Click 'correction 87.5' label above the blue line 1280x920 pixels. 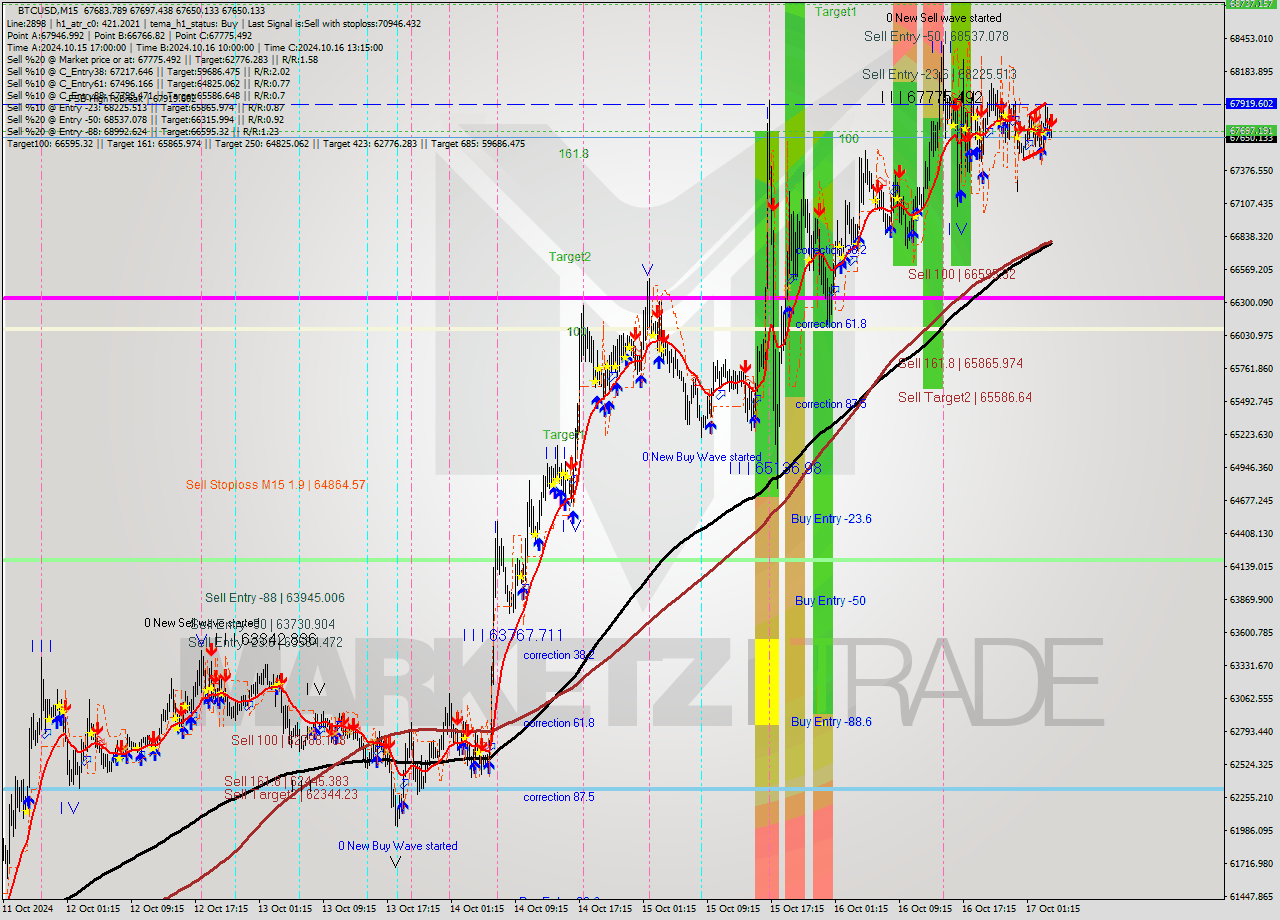(x=558, y=798)
